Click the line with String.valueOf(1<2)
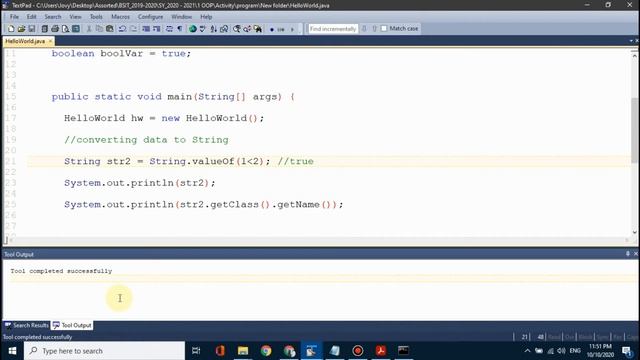Image resolution: width=640 pixels, height=360 pixels. tap(189, 161)
